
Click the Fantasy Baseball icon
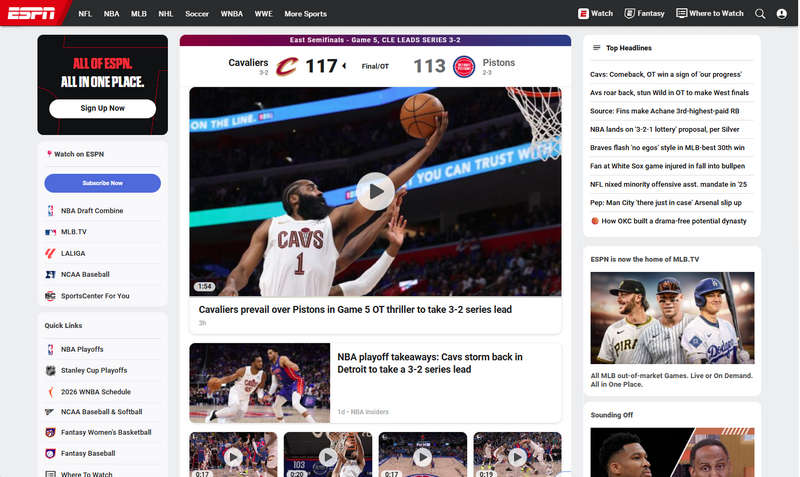tap(50, 454)
